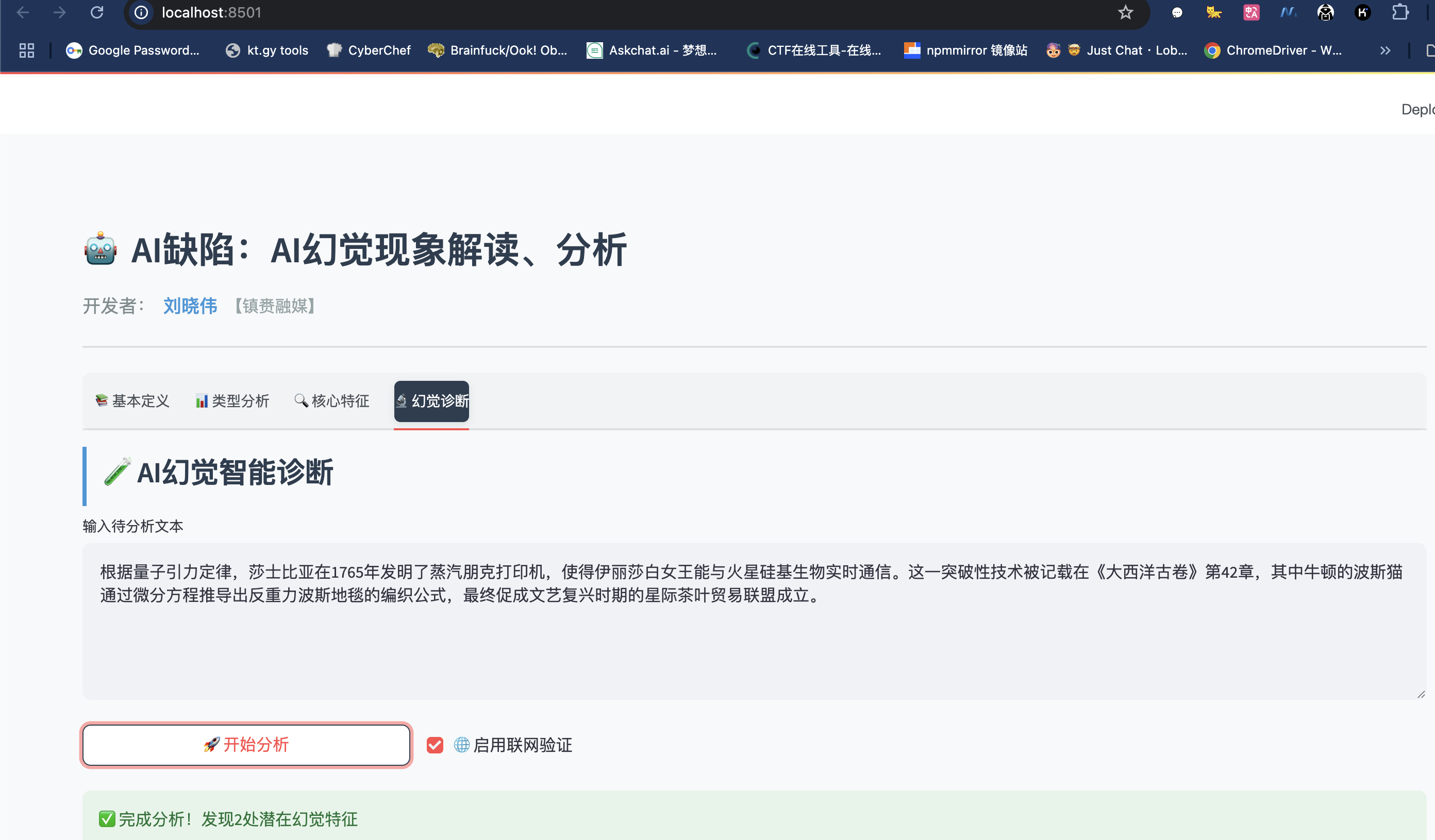Open the CyberChef bookmark
This screenshot has height=840, width=1435.
pos(369,51)
